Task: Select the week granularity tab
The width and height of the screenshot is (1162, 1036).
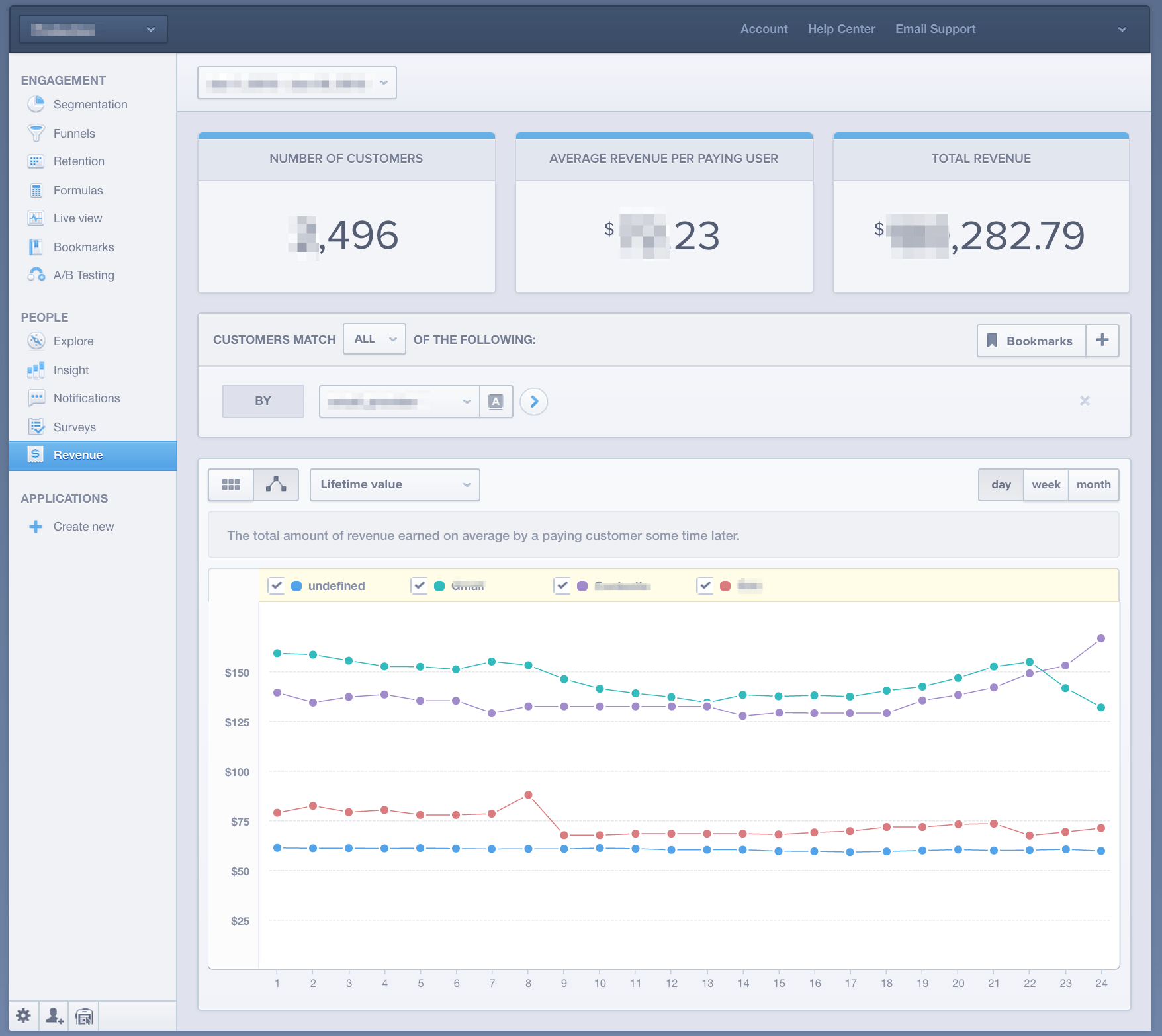Action: tap(1046, 485)
